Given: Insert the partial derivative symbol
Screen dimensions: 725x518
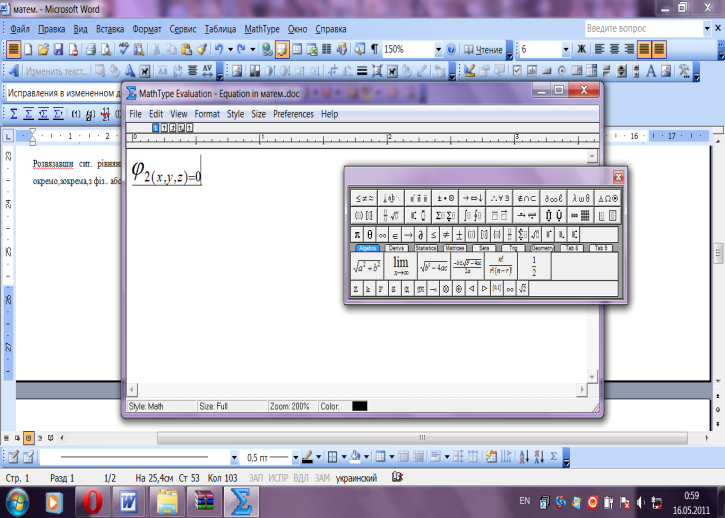Looking at the screenshot, I should tap(420, 234).
